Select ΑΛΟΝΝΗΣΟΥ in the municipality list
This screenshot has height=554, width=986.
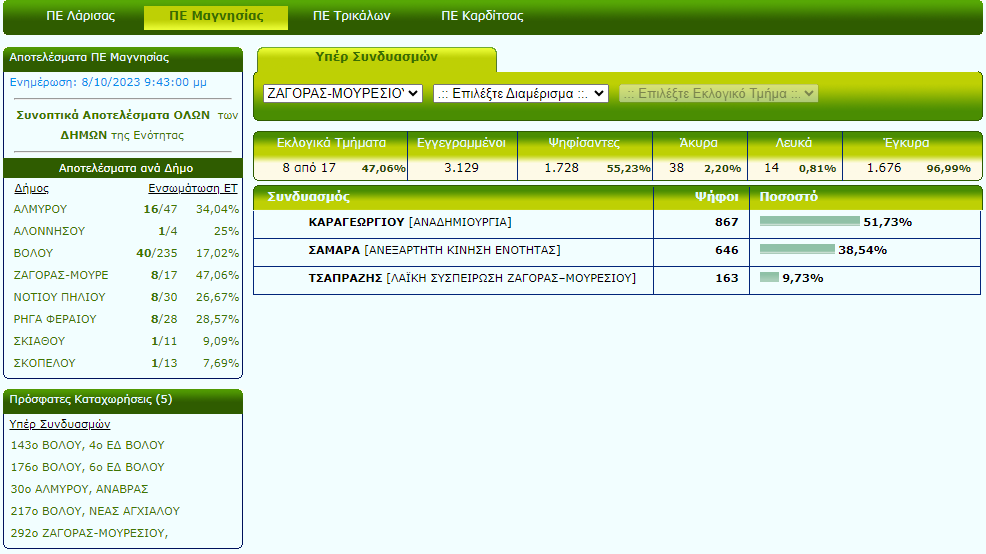pyautogui.click(x=49, y=231)
